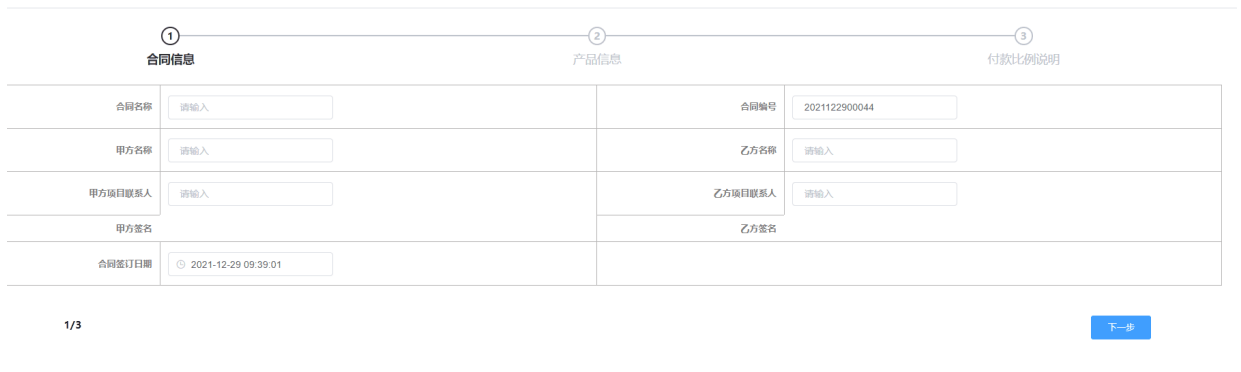Click the step 1 circle icon

pos(171,36)
